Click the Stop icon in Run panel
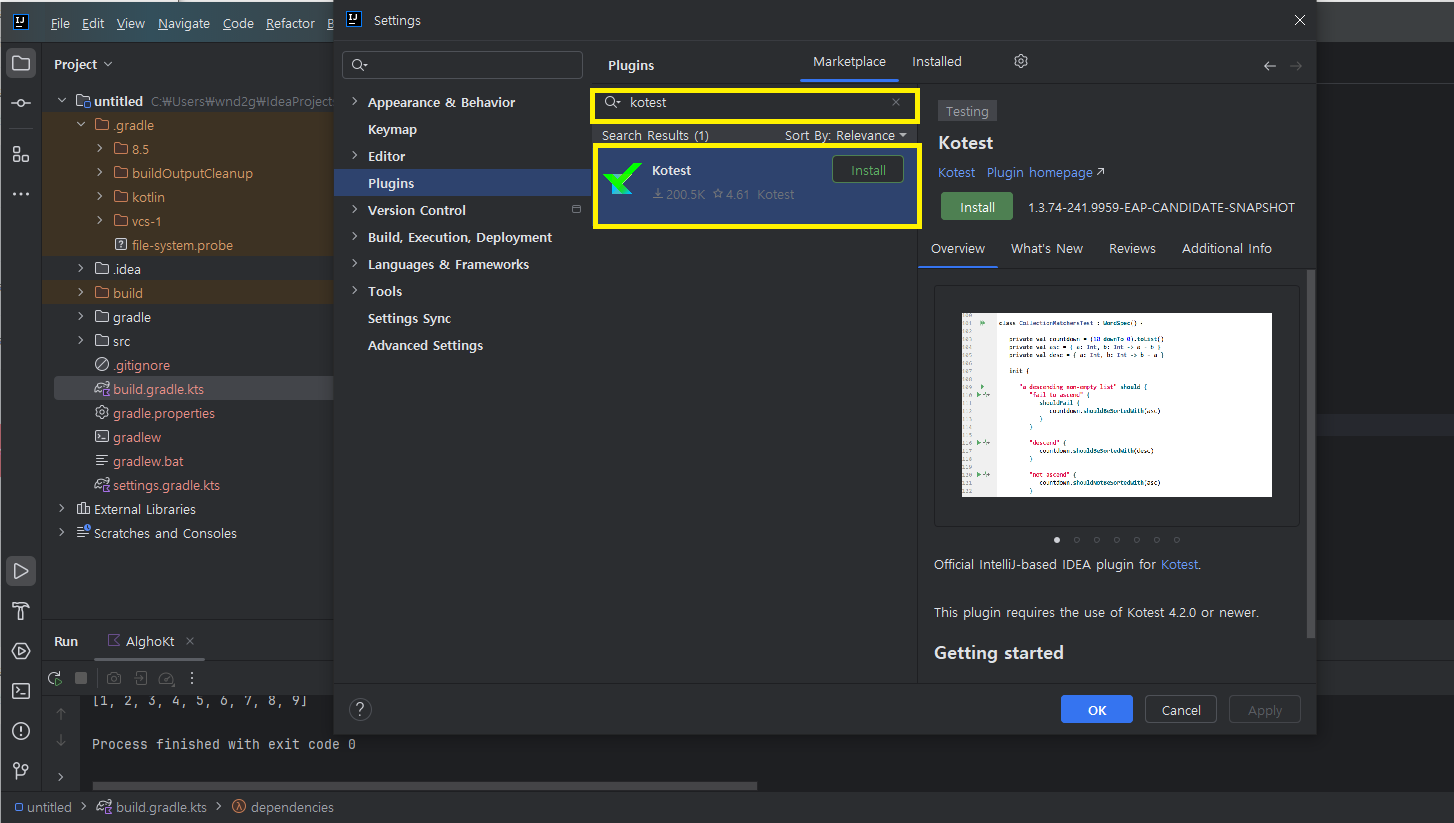The image size is (1454, 823). [x=81, y=678]
